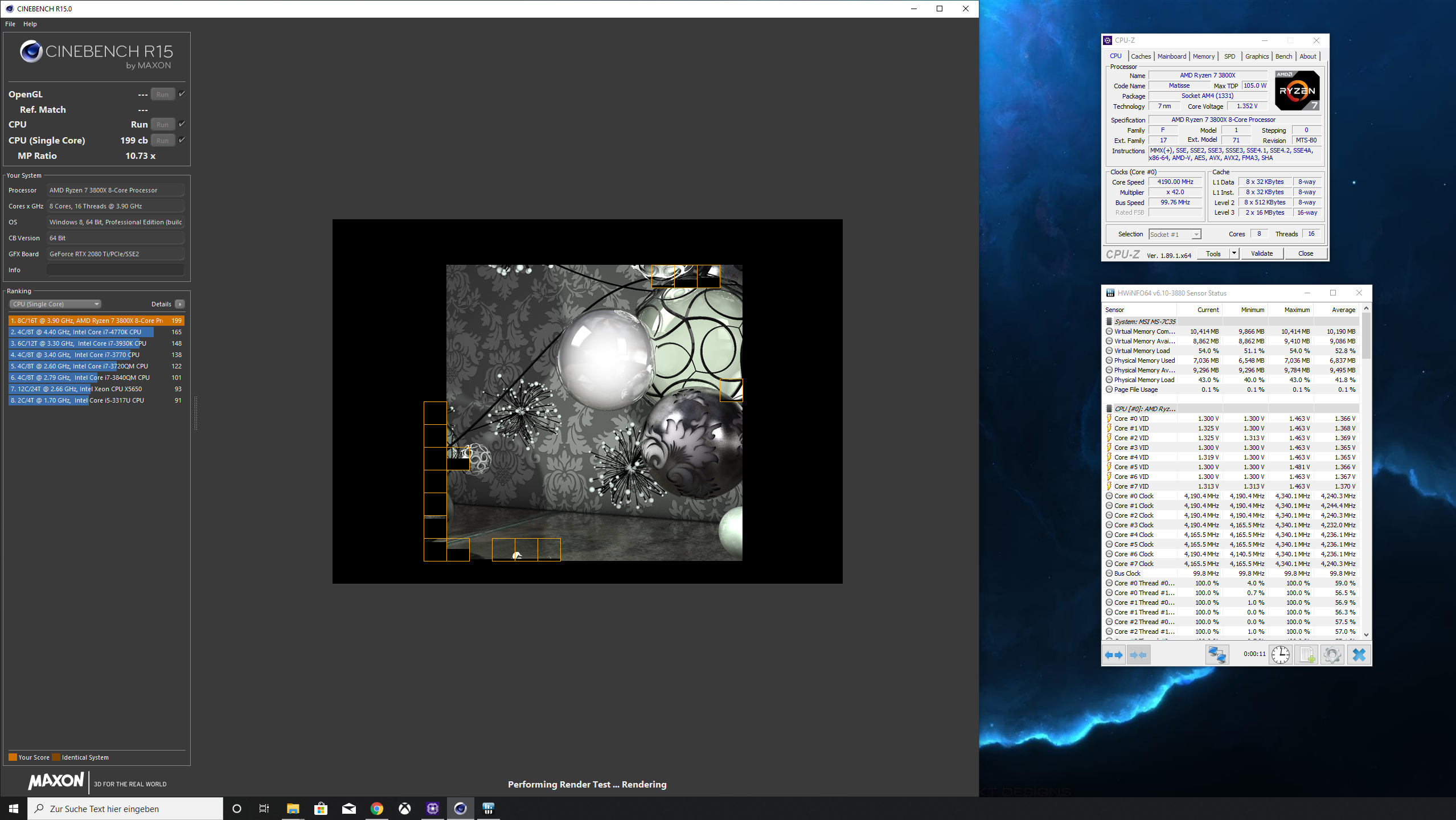Open the CPU (Single Core) ranking dropdown

55,304
